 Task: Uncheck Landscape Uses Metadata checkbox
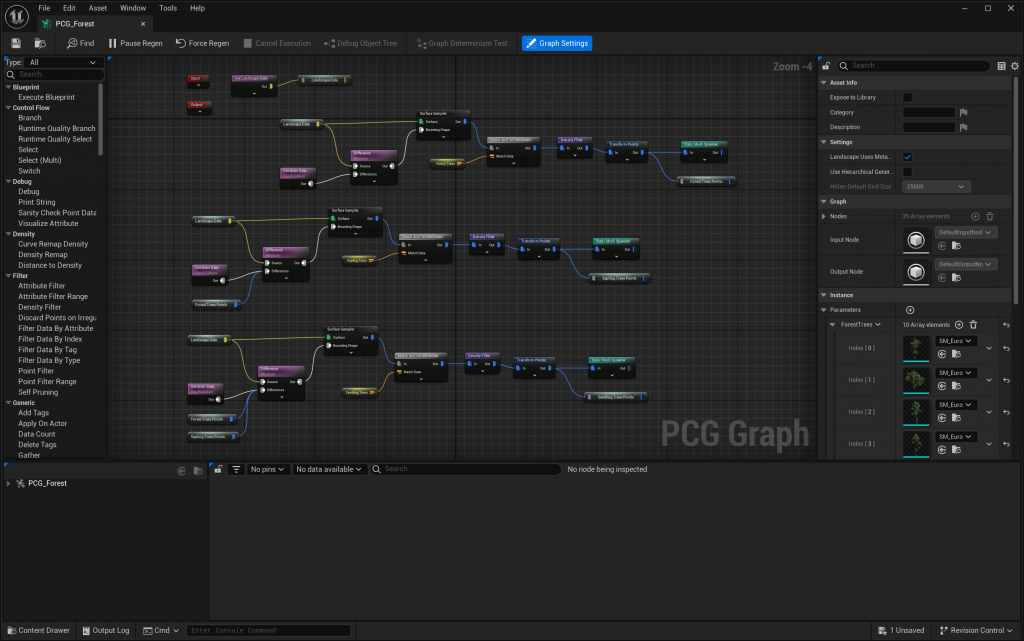click(x=907, y=157)
